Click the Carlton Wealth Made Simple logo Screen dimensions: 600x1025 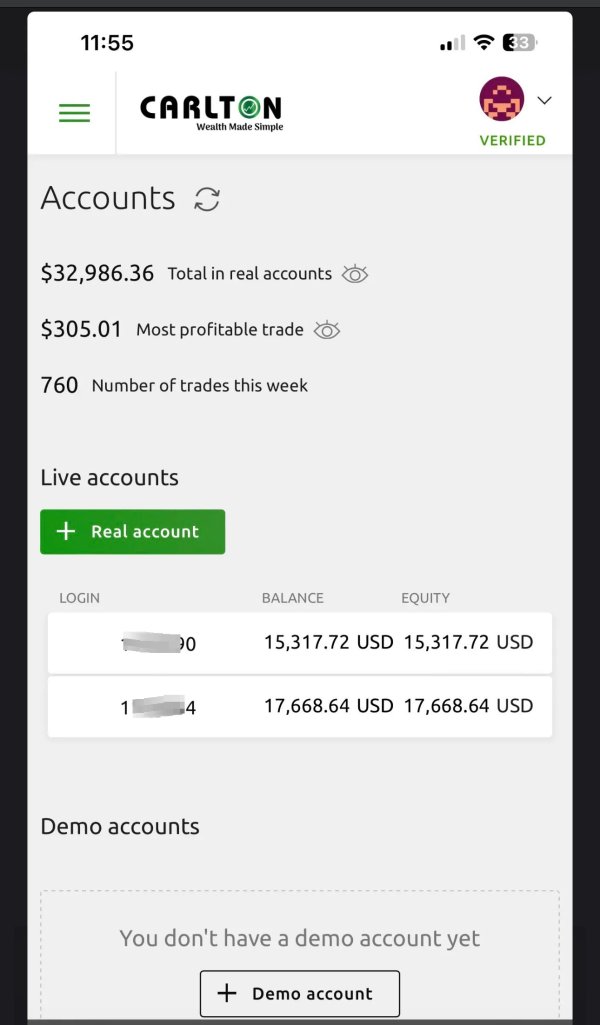pos(211,111)
